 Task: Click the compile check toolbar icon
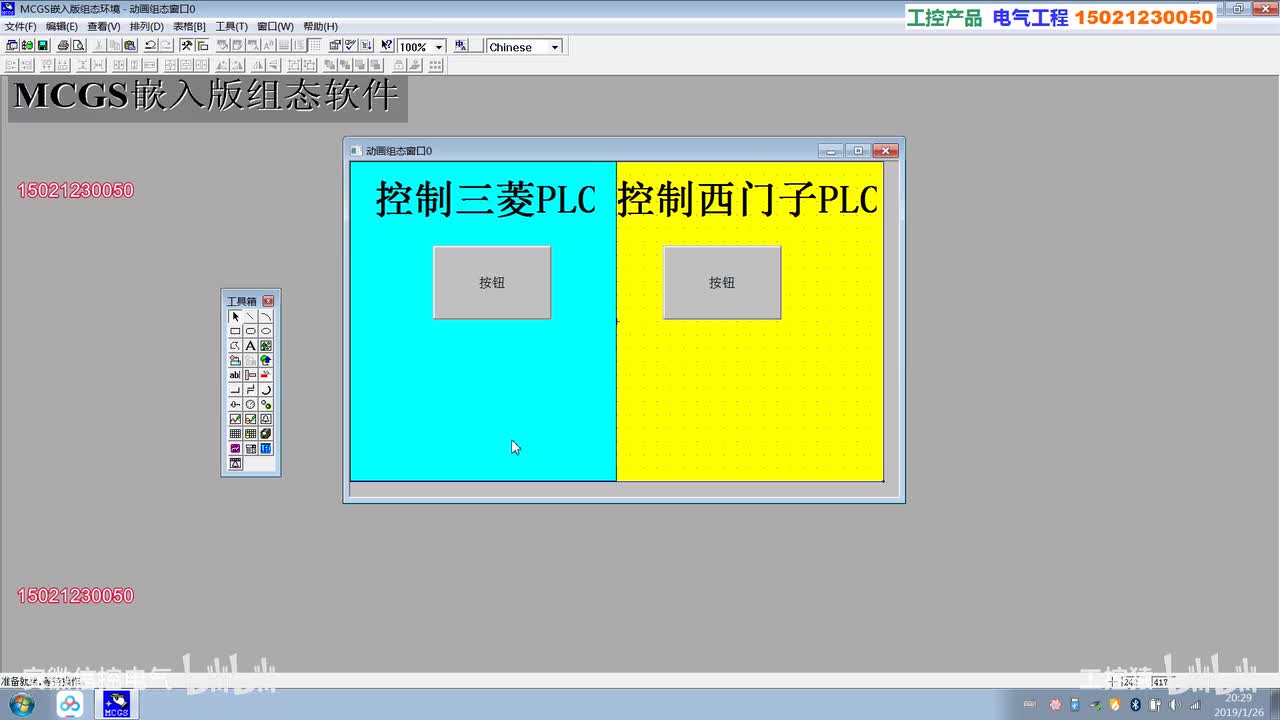tap(350, 46)
